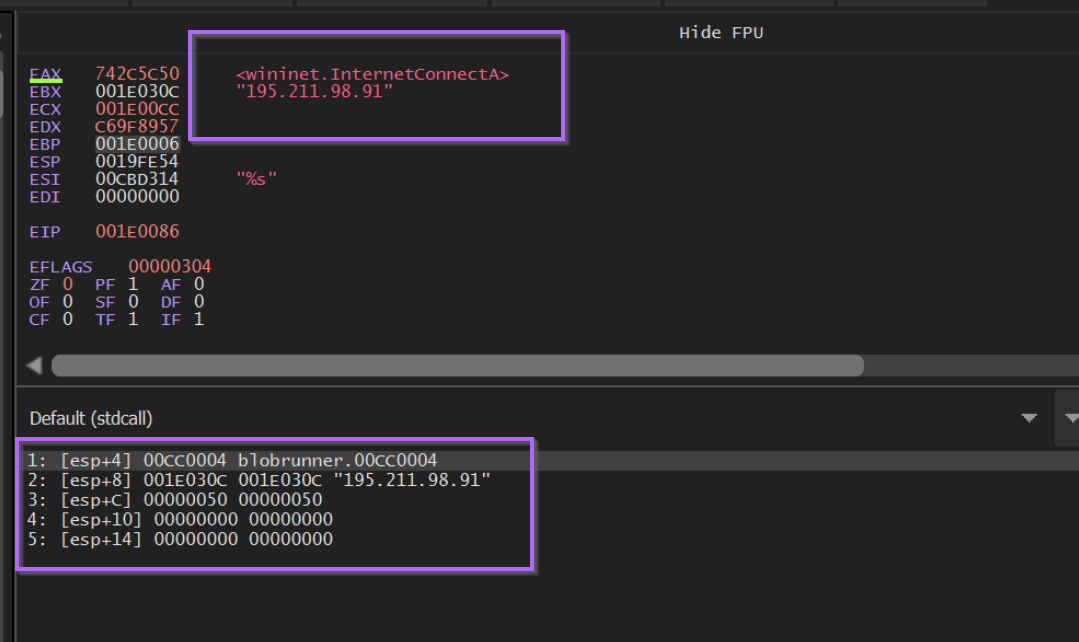Click the highlighted EBP value 001E0006
The width and height of the screenshot is (1079, 642).
click(137, 144)
